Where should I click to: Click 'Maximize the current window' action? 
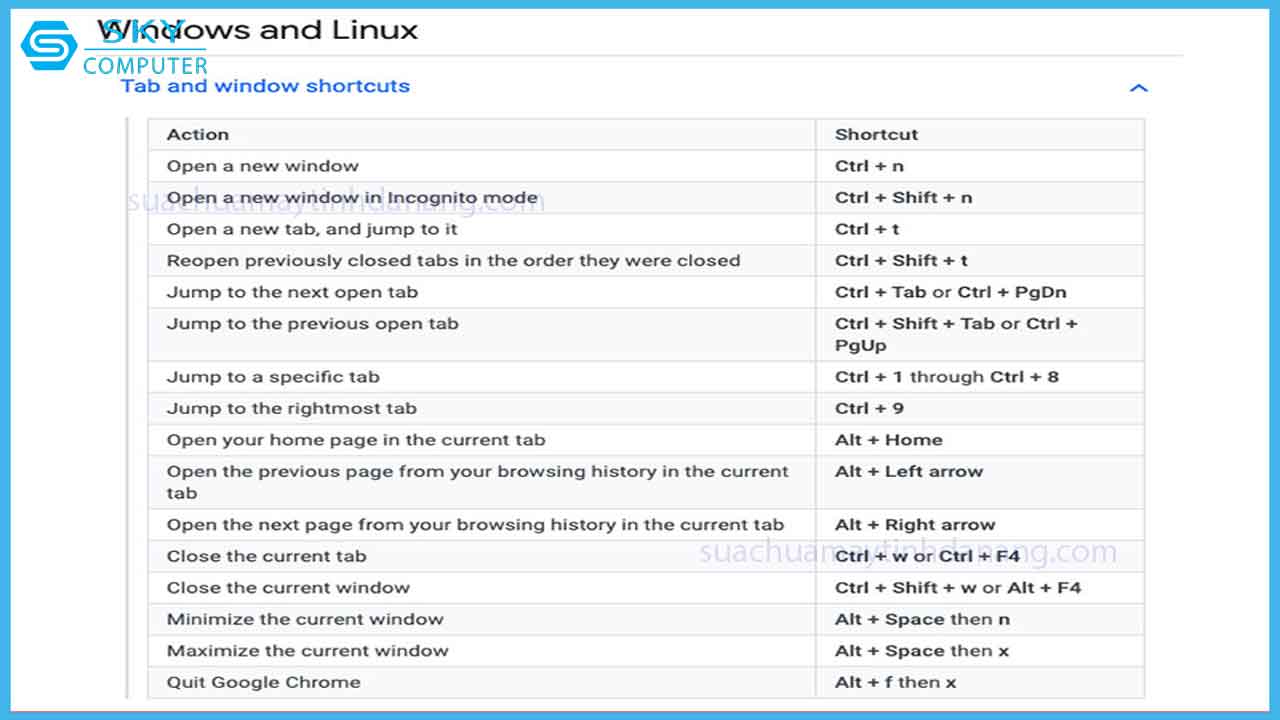(x=307, y=651)
